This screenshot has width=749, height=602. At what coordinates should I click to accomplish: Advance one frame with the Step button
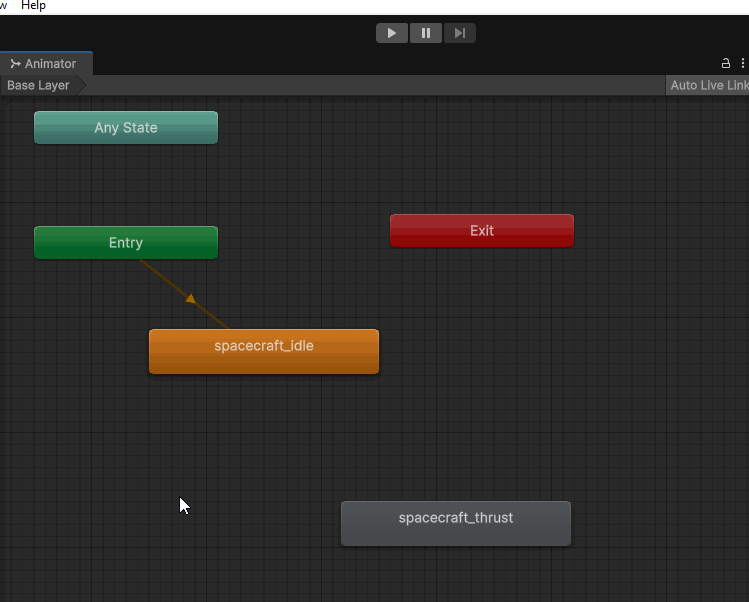(x=460, y=33)
